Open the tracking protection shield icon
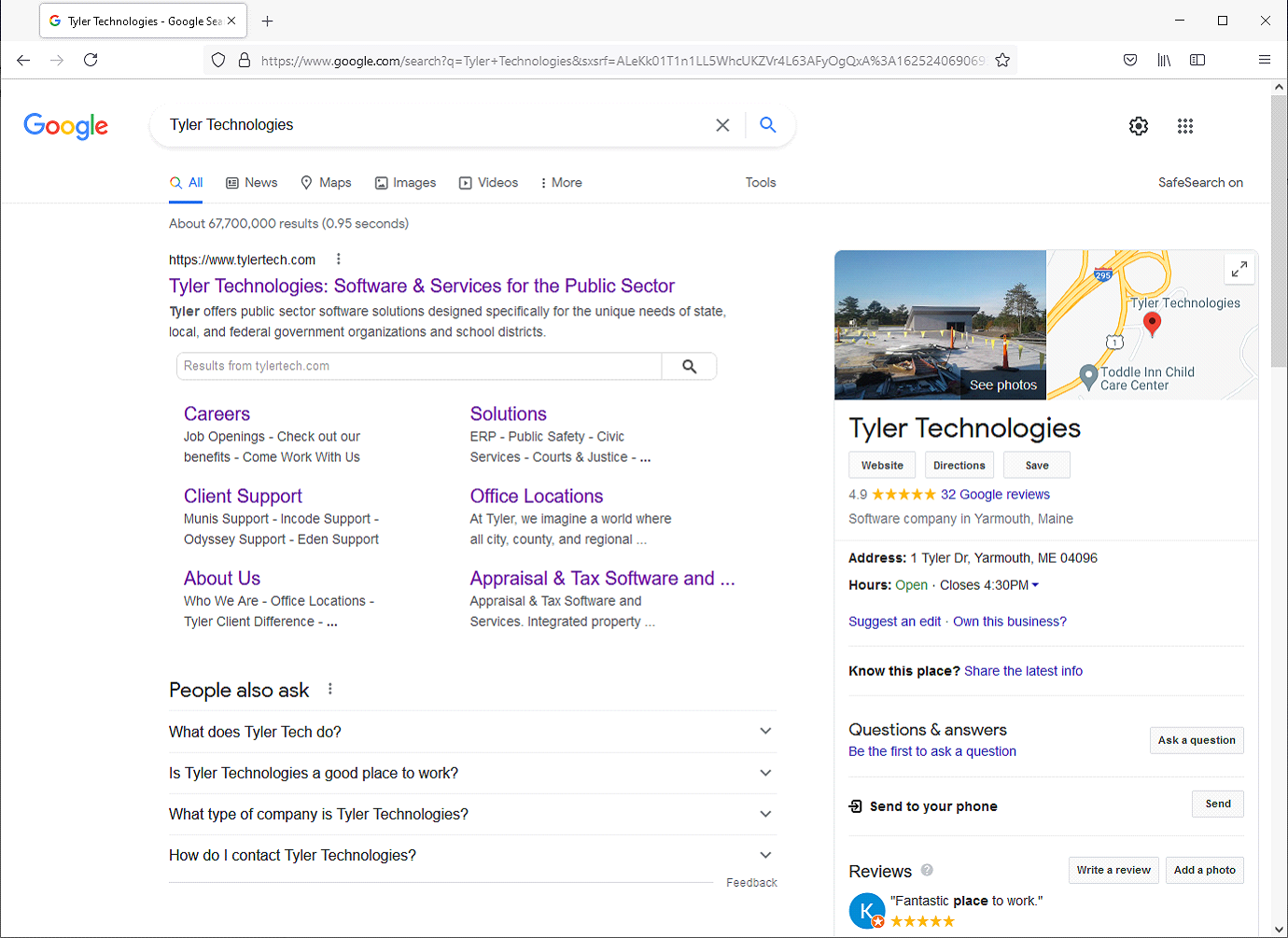Screen dimensions: 1288x938 point(218,60)
